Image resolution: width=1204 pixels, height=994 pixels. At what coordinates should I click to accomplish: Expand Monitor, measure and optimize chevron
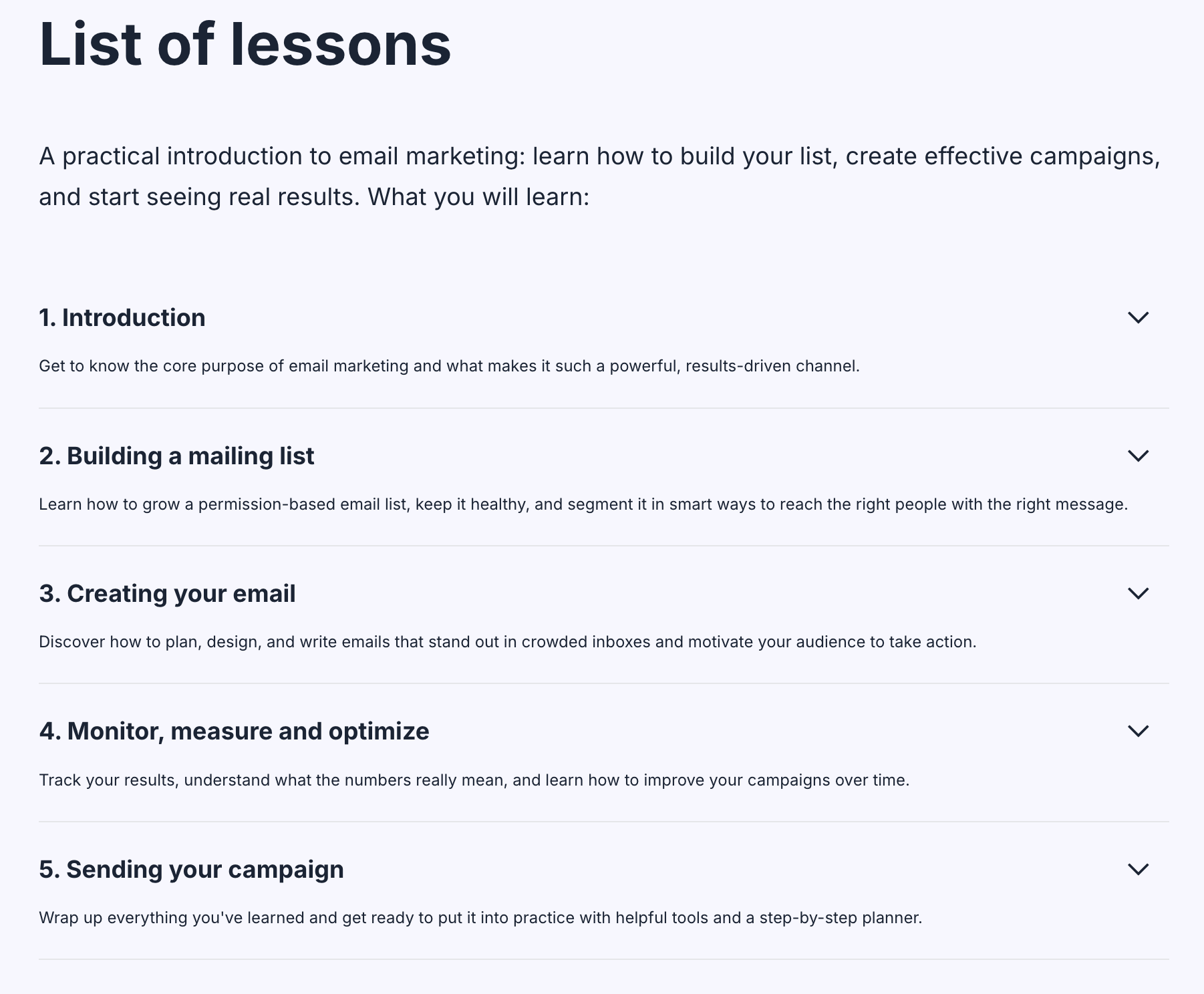(x=1138, y=731)
